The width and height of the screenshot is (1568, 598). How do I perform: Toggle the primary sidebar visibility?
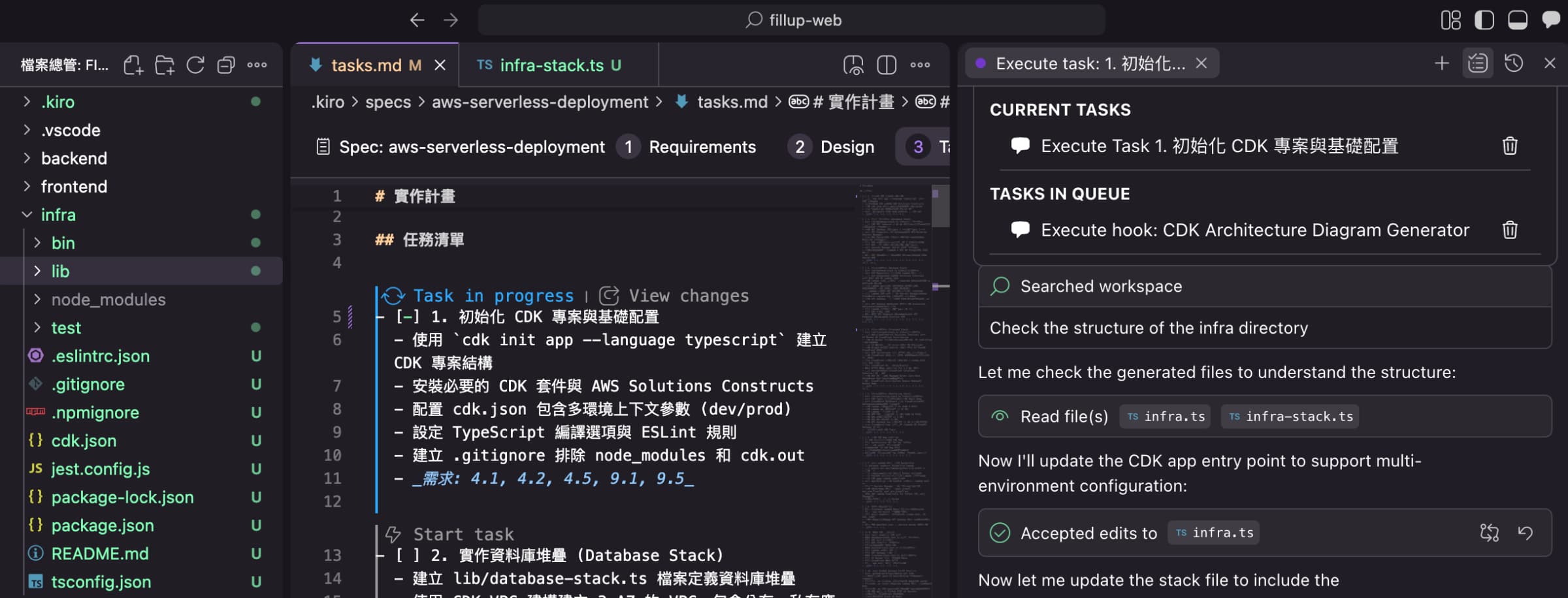[1484, 20]
